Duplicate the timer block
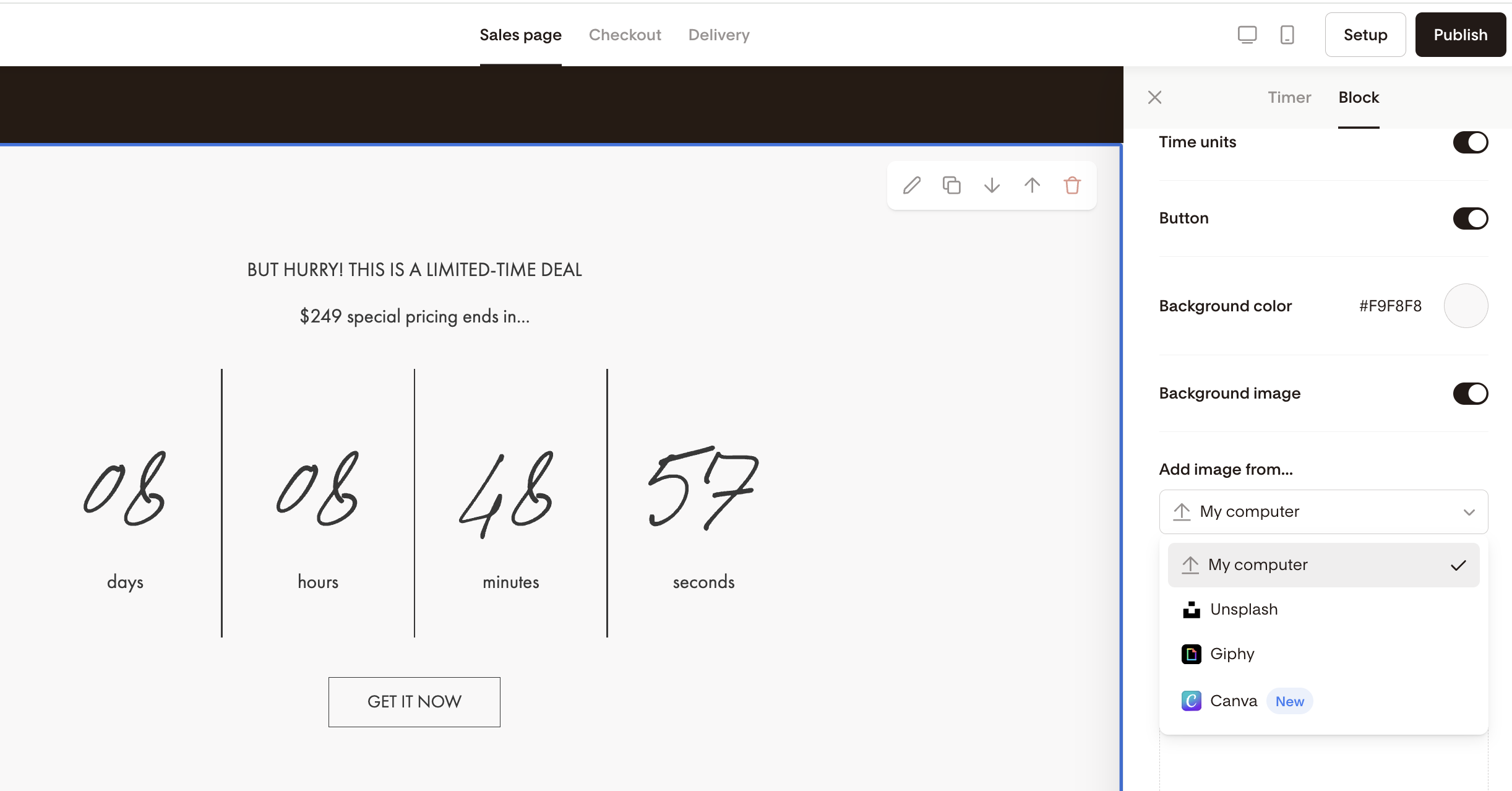The width and height of the screenshot is (1512, 791). click(951, 186)
